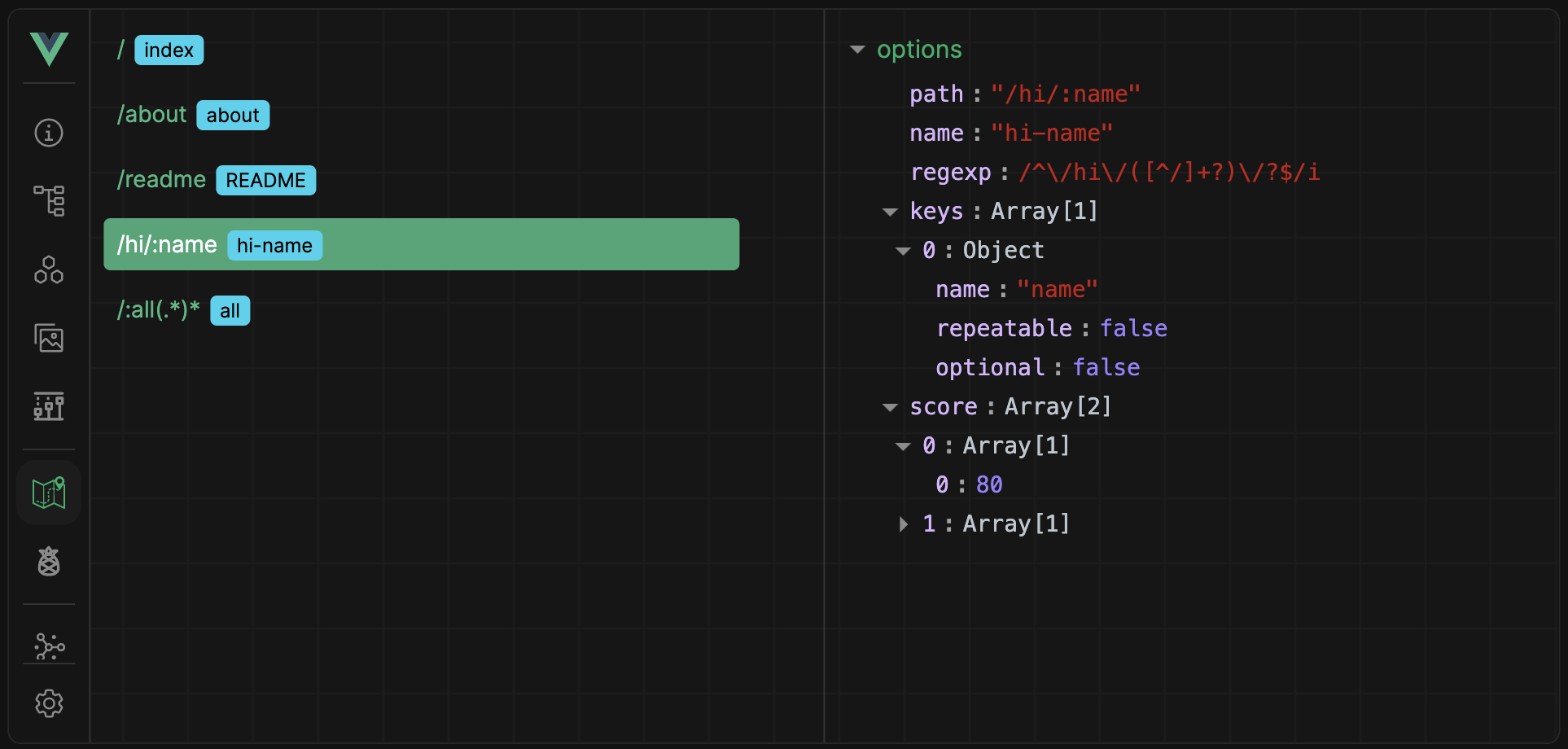
Task: Select the /readme route
Action: (421, 180)
